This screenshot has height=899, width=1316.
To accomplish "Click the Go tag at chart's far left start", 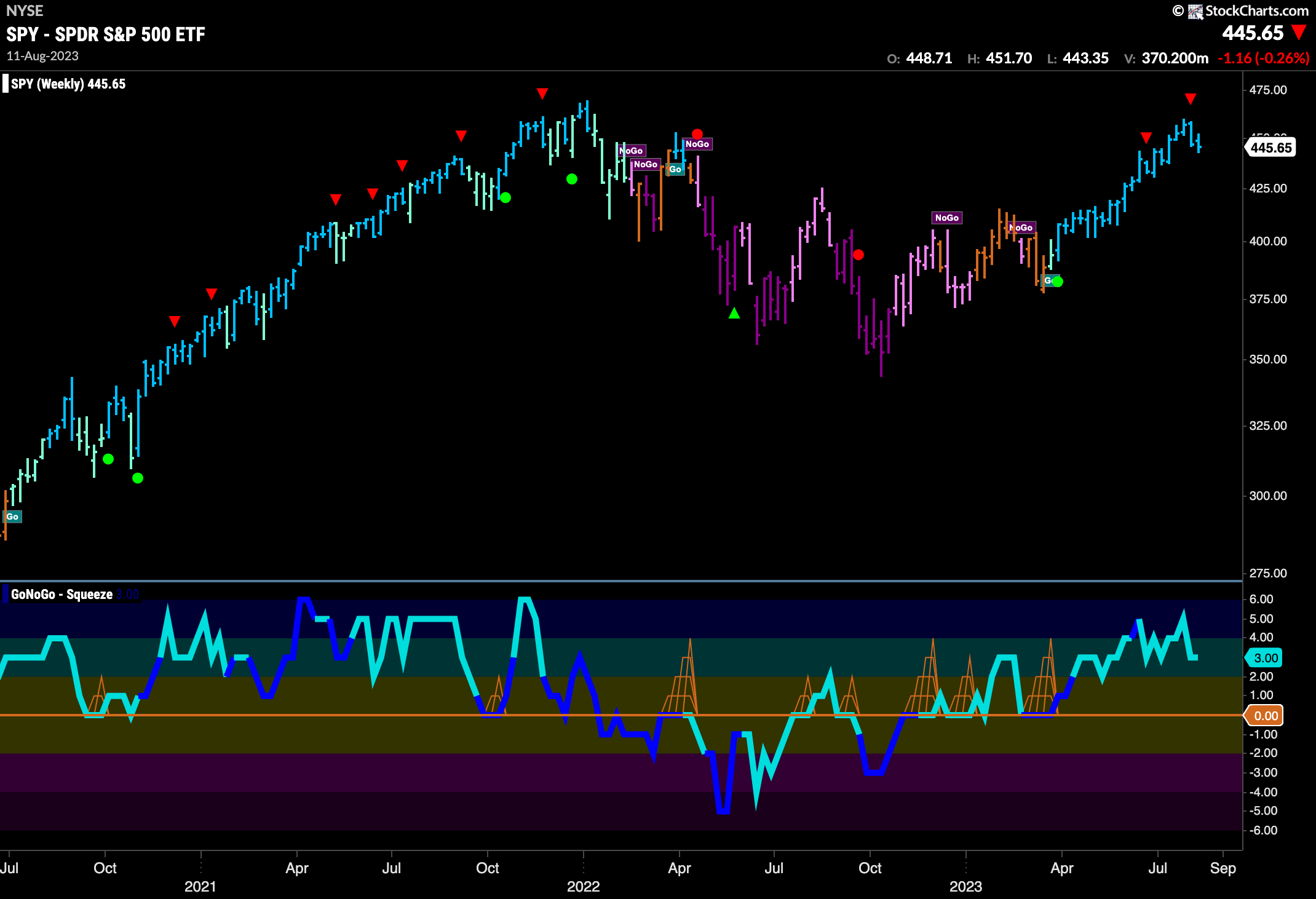I will 12,517.
